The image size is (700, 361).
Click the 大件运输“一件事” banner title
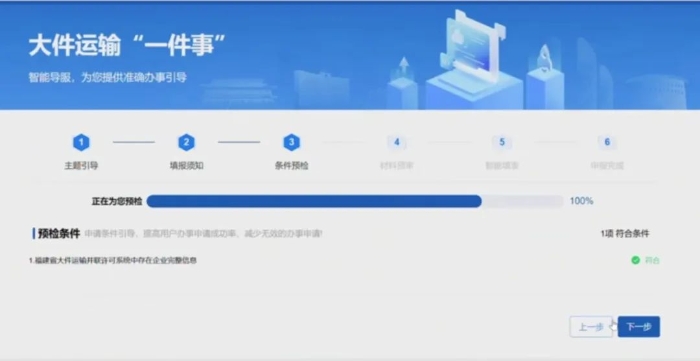[x=127, y=46]
